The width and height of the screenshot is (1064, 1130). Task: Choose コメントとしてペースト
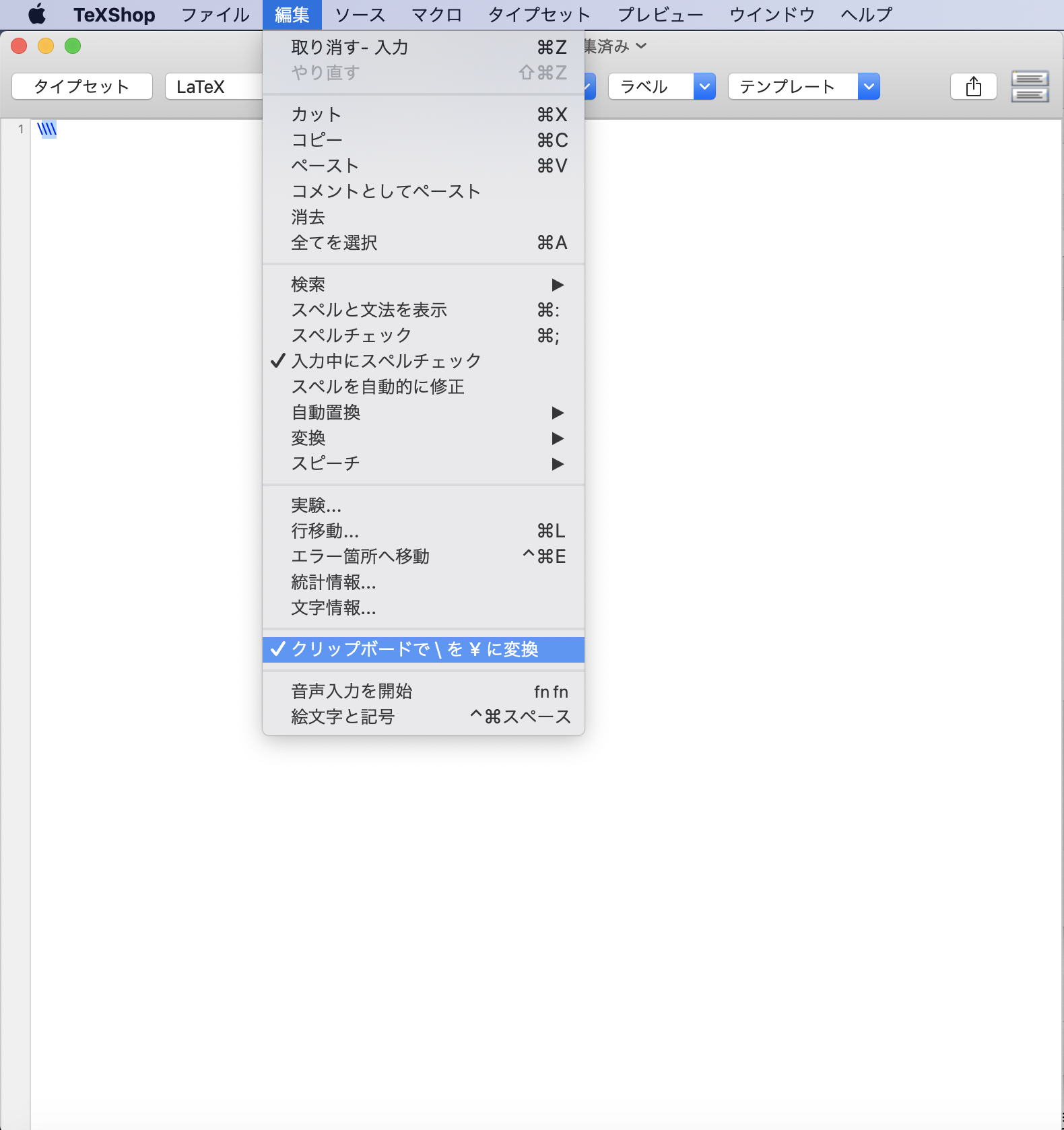424,191
